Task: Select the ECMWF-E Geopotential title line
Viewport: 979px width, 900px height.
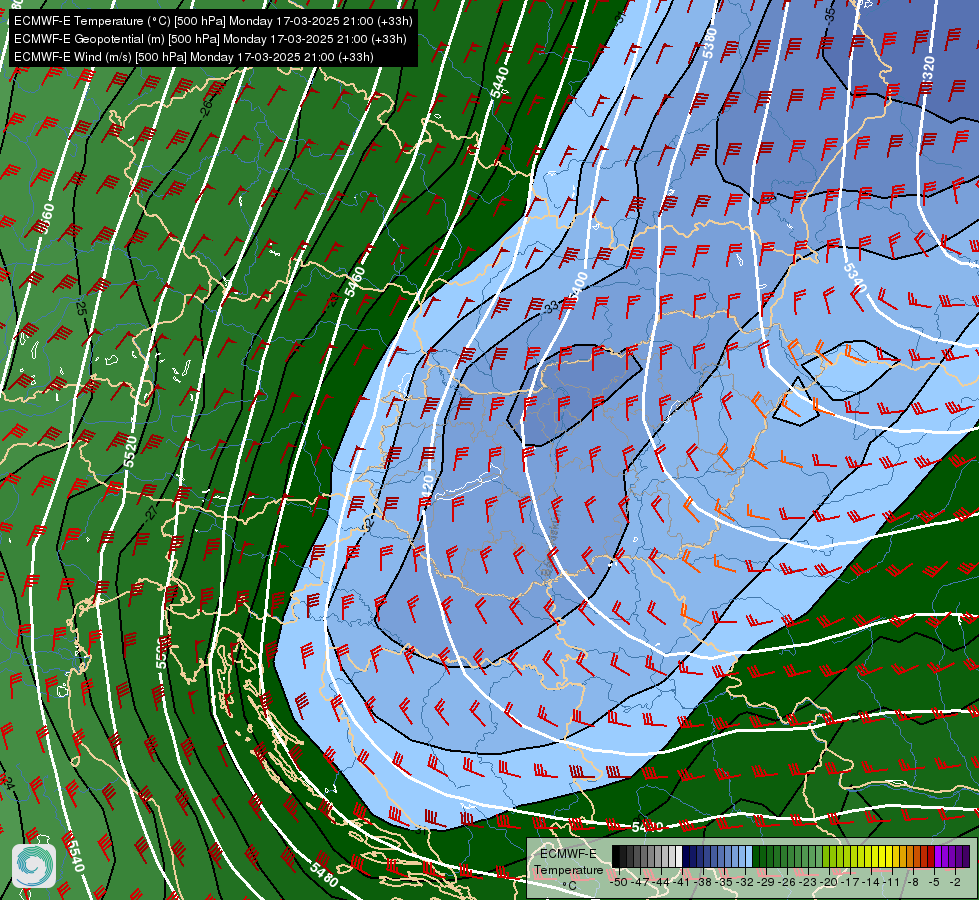Action: 210,39
